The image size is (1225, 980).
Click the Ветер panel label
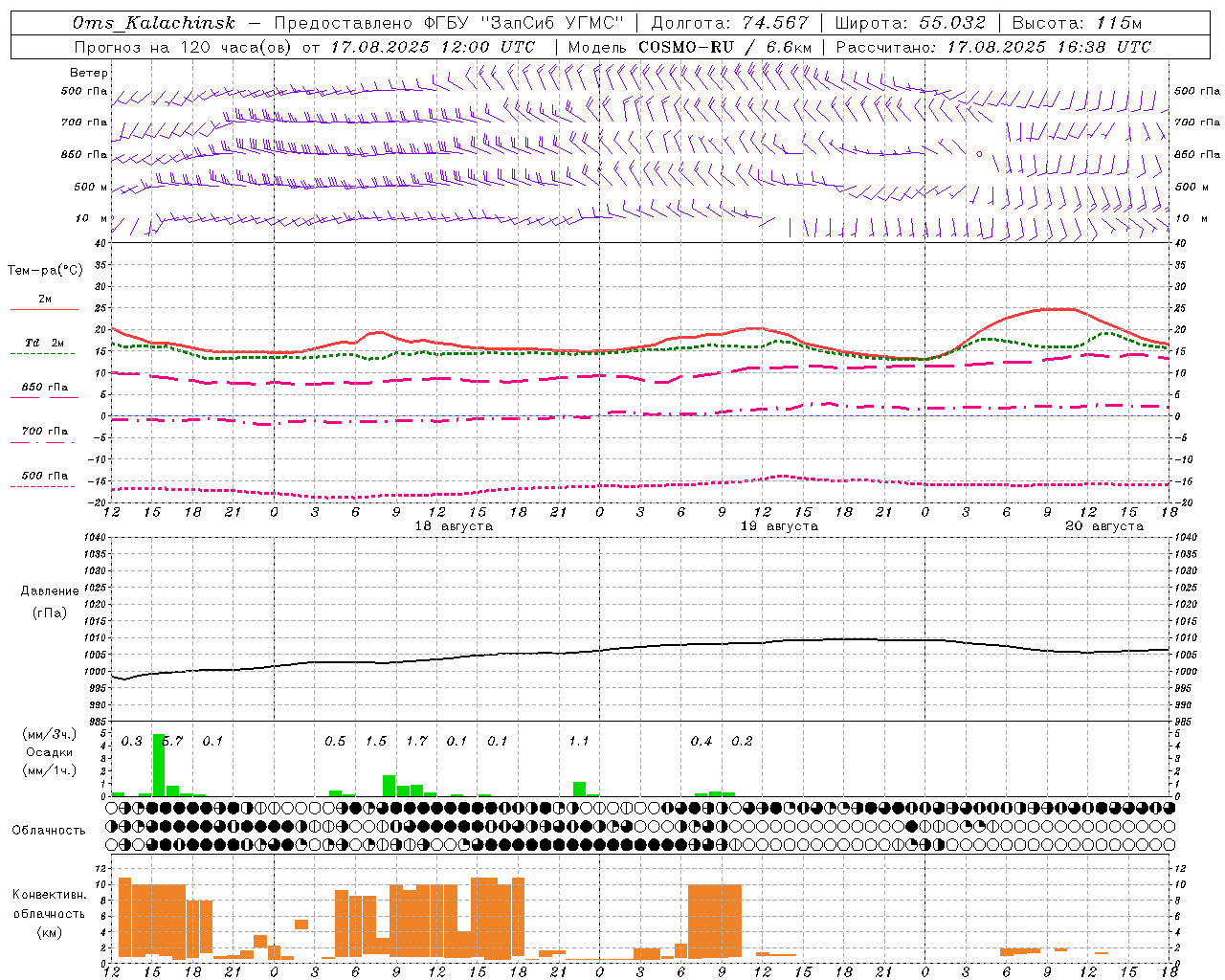89,73
